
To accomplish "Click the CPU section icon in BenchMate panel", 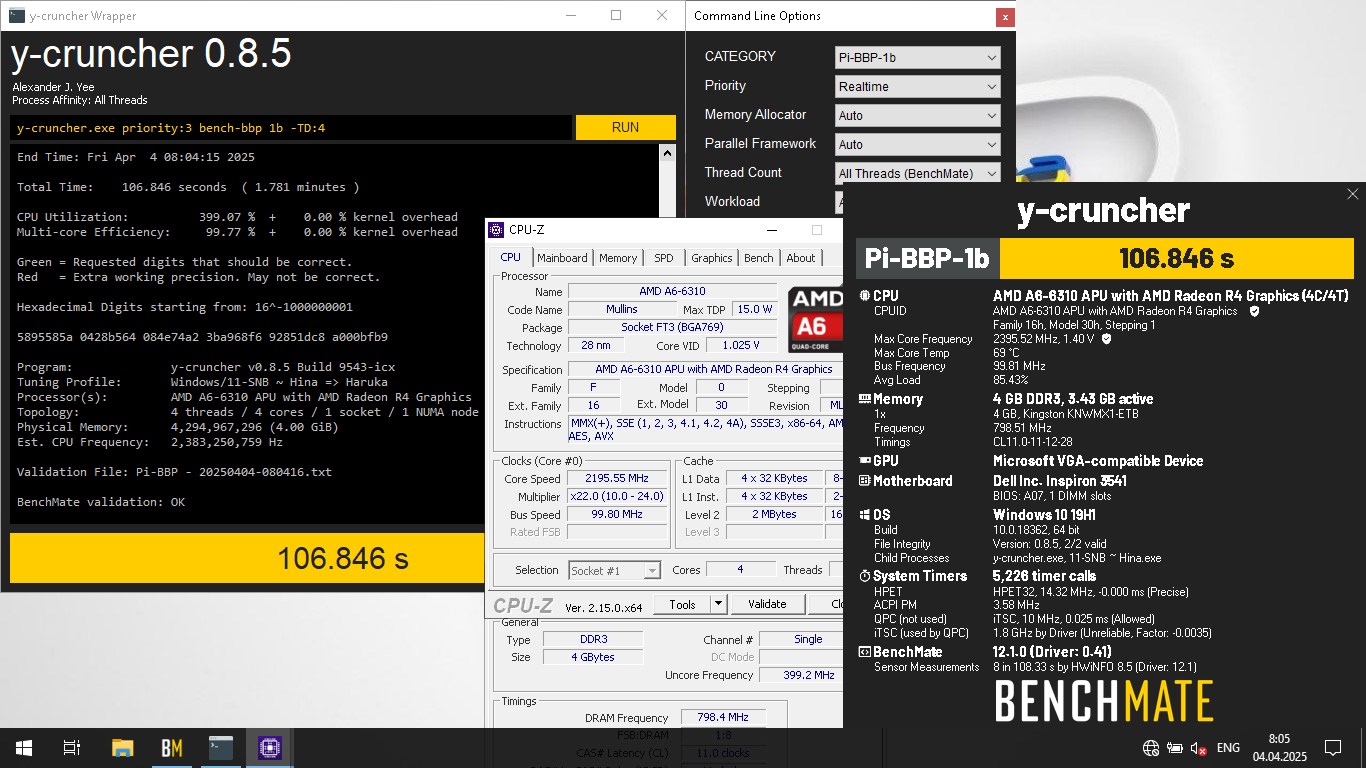I will 865,296.
